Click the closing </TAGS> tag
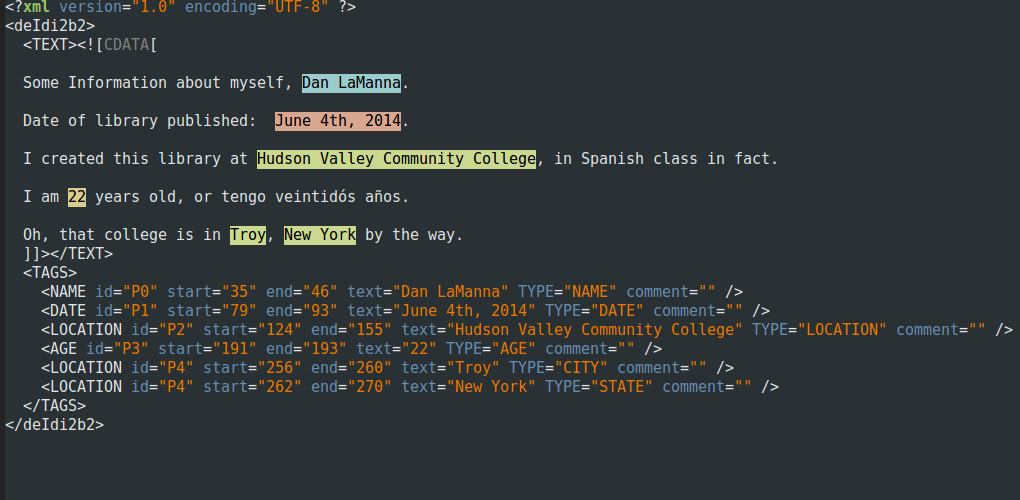Viewport: 1020px width, 500px height. [55, 406]
